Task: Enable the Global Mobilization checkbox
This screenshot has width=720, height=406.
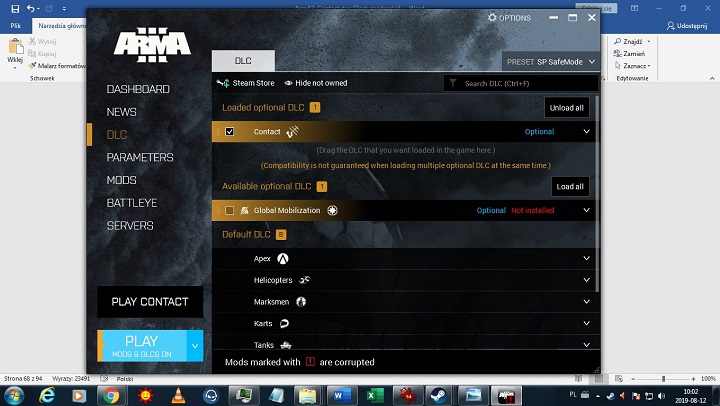Action: click(x=230, y=211)
